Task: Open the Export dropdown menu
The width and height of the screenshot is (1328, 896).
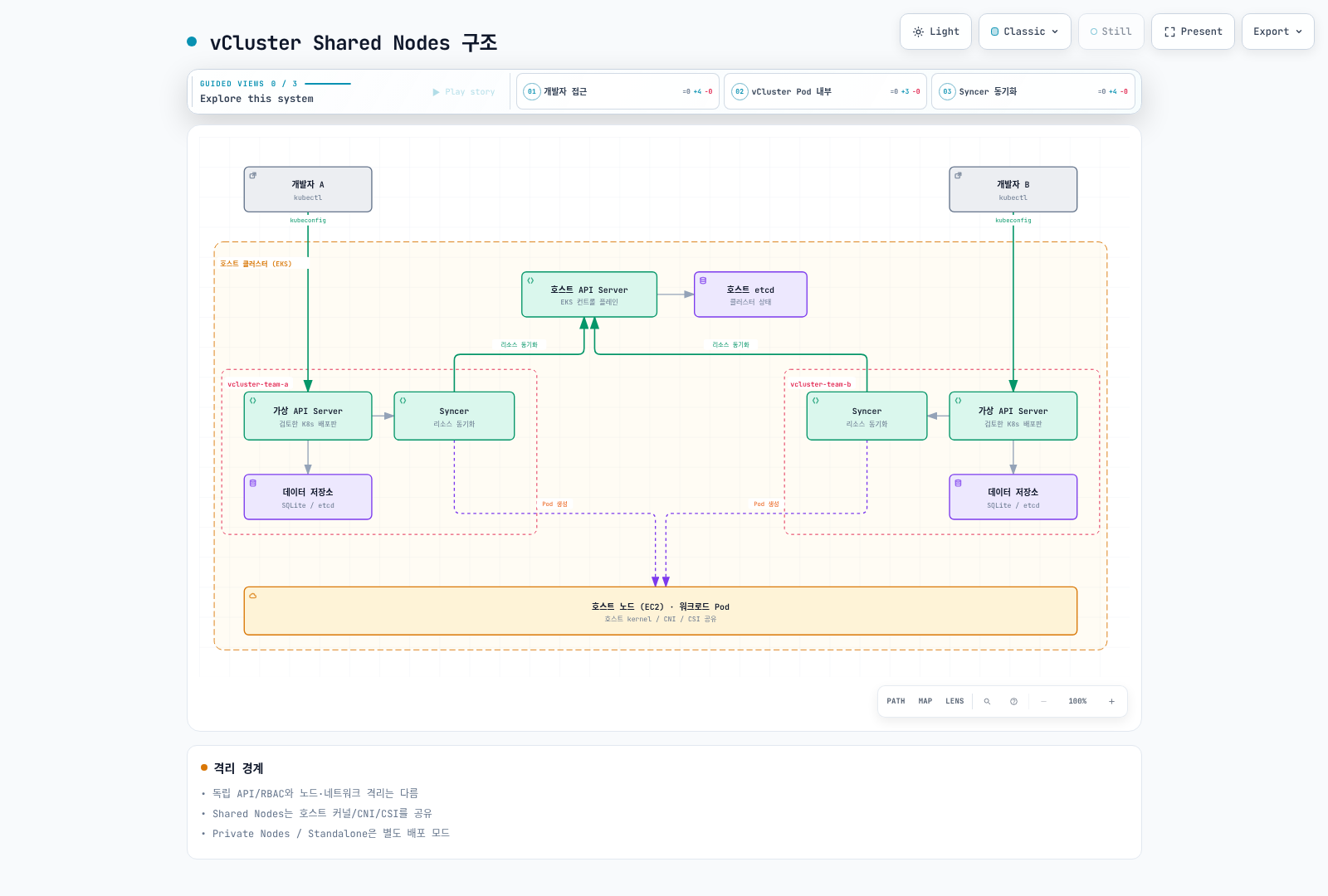Action: tap(1277, 32)
